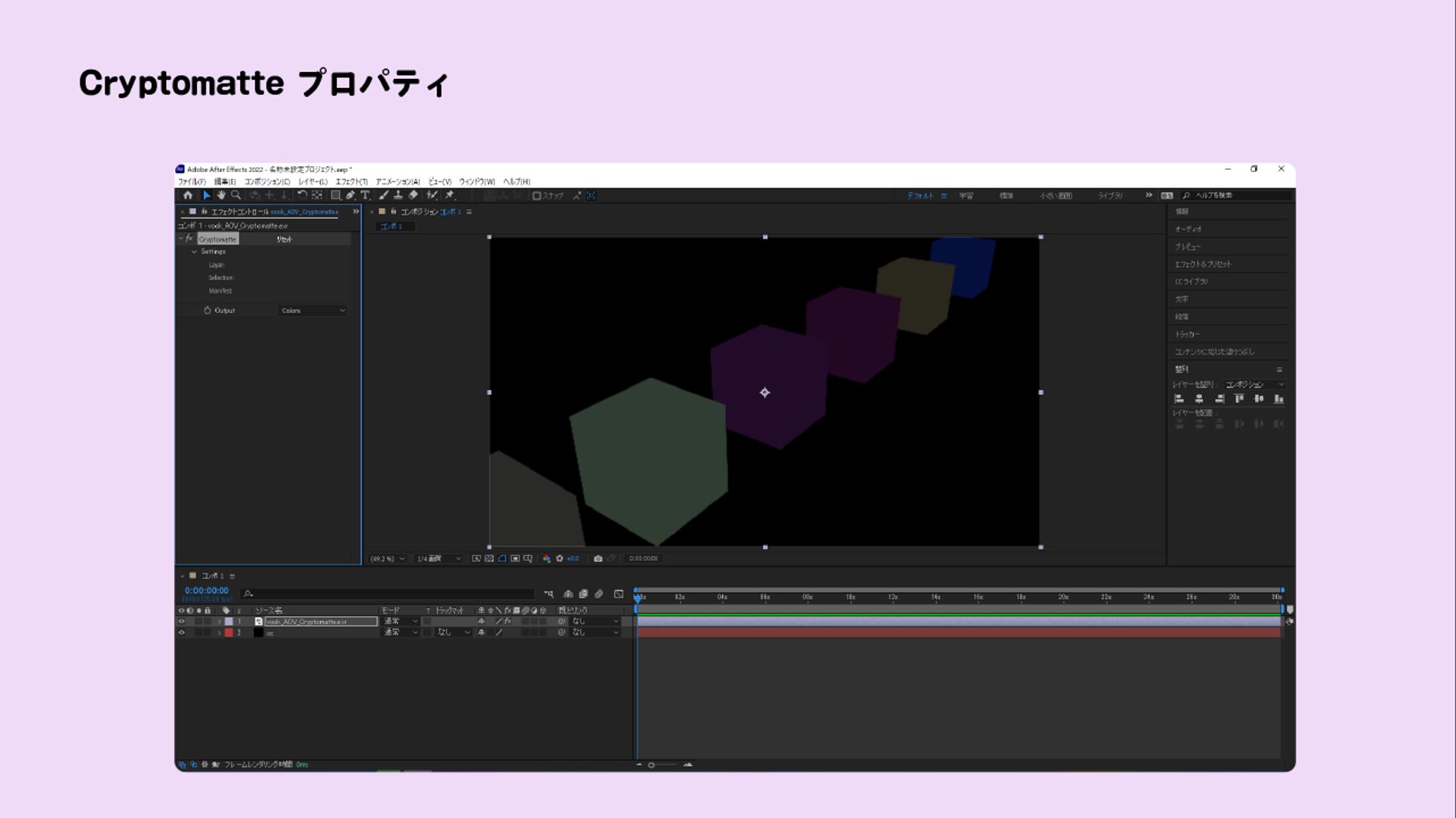
Task: Hide the vook_AOV_Cryptomatte layer visibility eye
Action: tap(180, 621)
